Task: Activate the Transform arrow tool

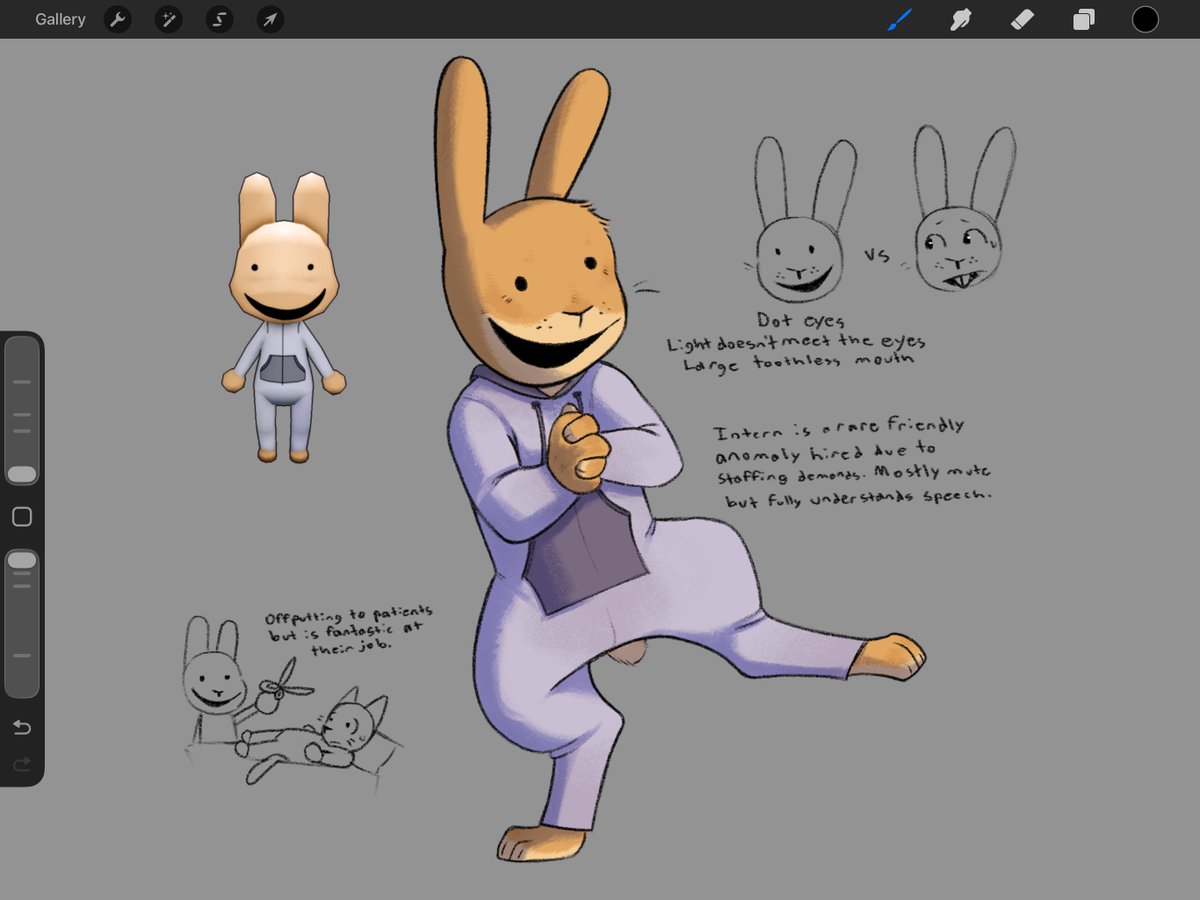Action: coord(270,19)
